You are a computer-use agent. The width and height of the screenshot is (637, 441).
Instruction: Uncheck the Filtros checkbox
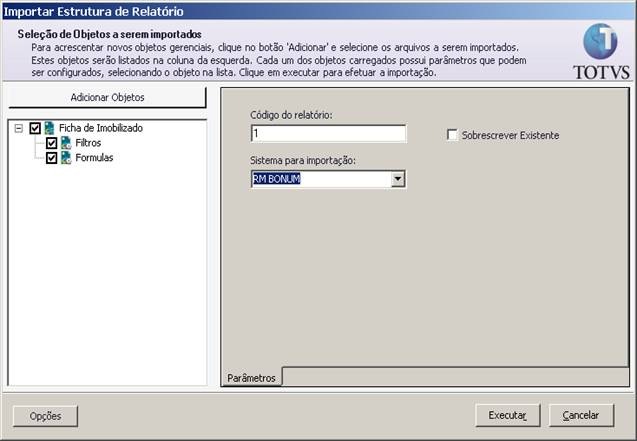52,143
